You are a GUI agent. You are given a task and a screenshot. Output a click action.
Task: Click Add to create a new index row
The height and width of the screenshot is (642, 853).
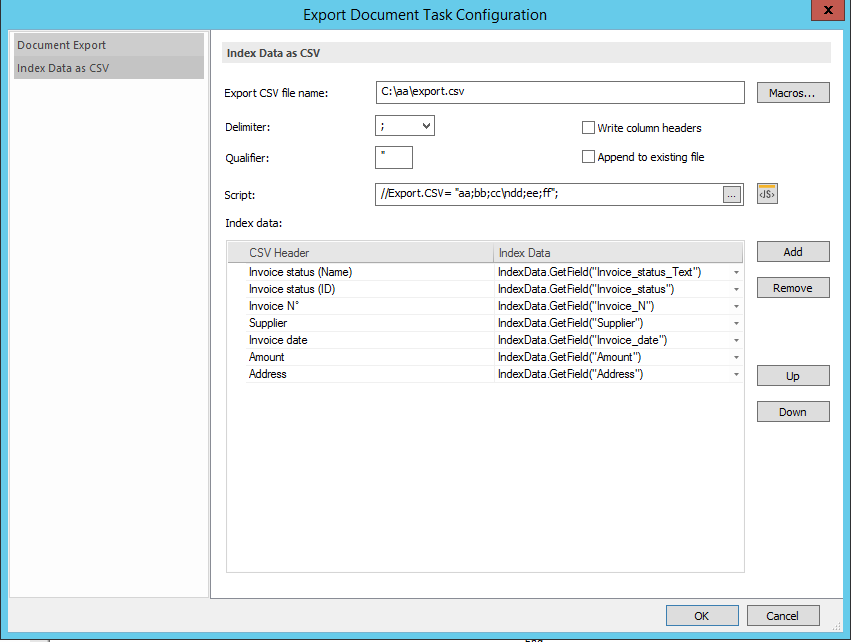point(792,251)
